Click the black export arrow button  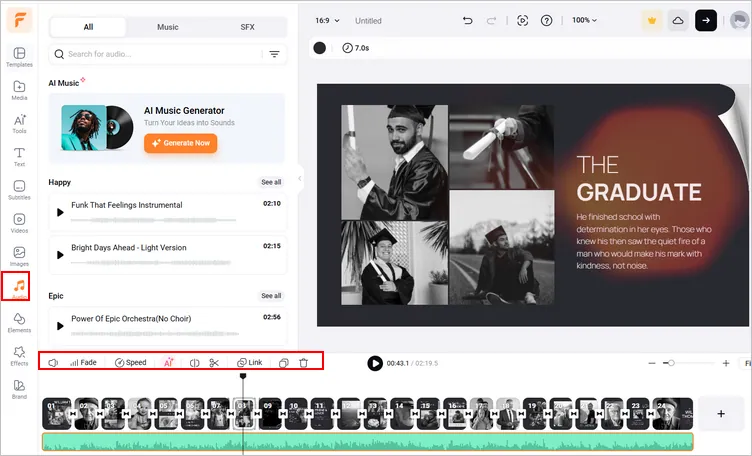[706, 20]
